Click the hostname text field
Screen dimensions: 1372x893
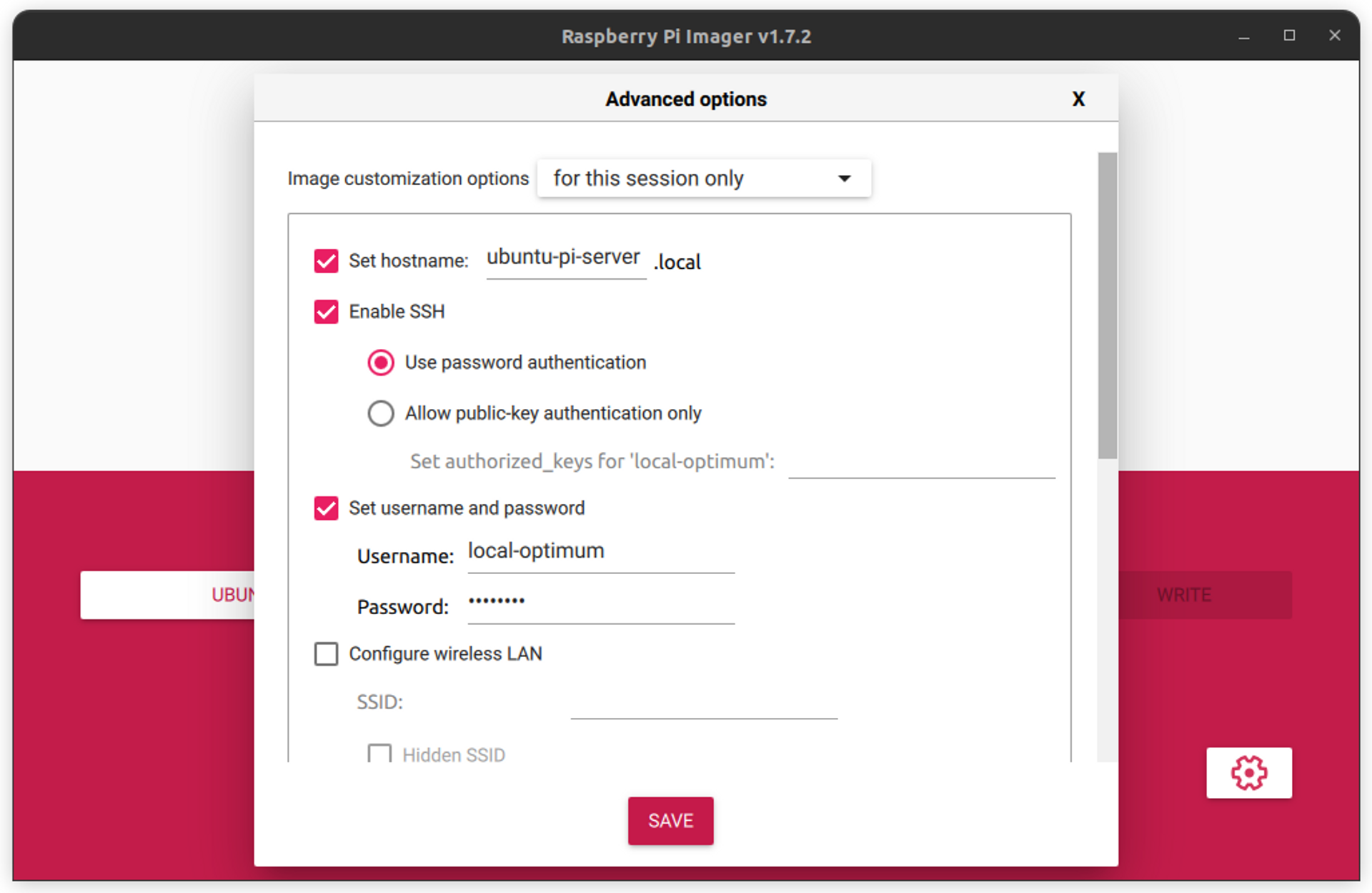pos(565,257)
